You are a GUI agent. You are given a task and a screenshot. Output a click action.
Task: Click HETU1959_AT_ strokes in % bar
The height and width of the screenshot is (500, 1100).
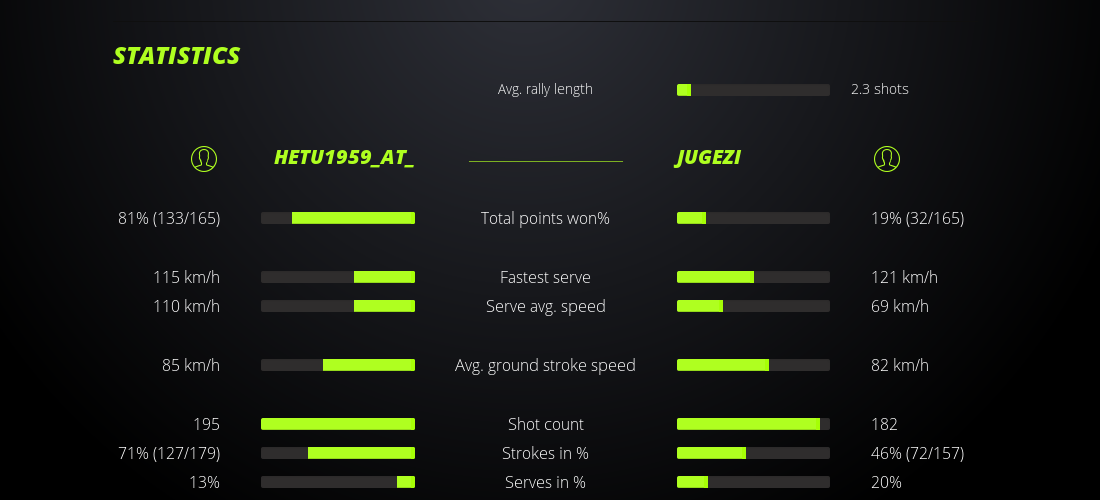338,453
